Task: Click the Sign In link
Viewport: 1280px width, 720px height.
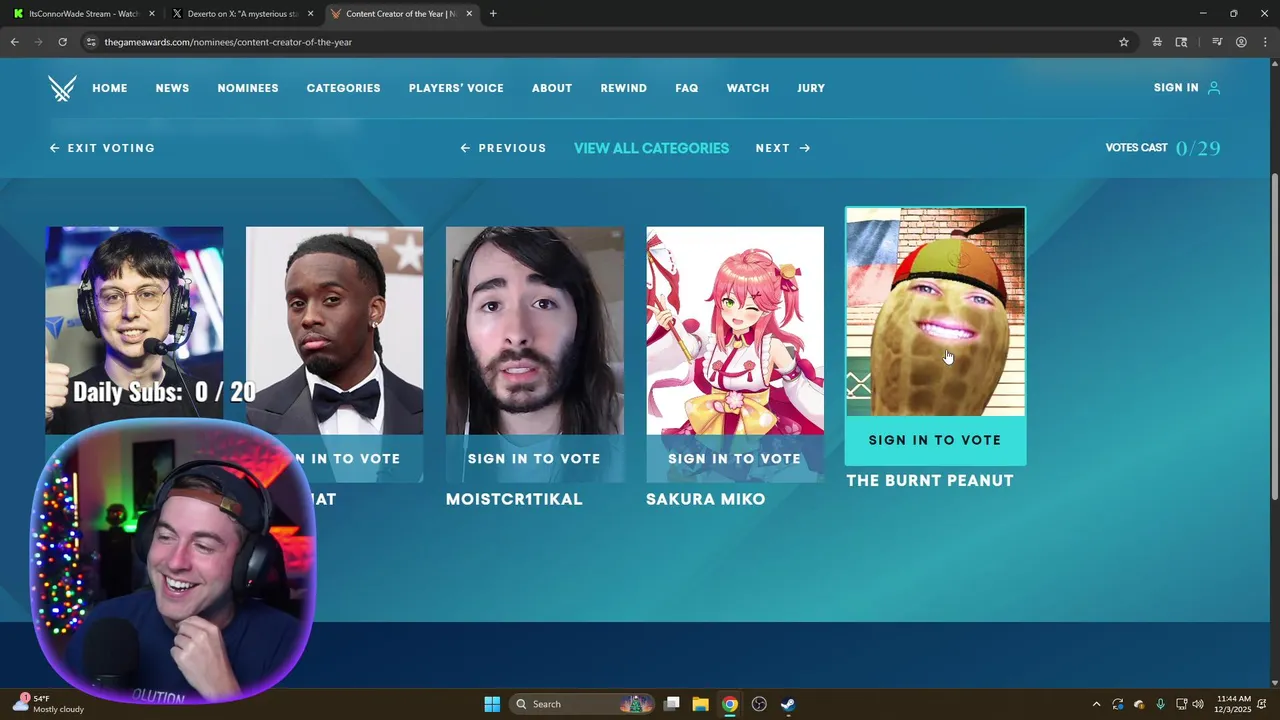Action: tap(1176, 88)
